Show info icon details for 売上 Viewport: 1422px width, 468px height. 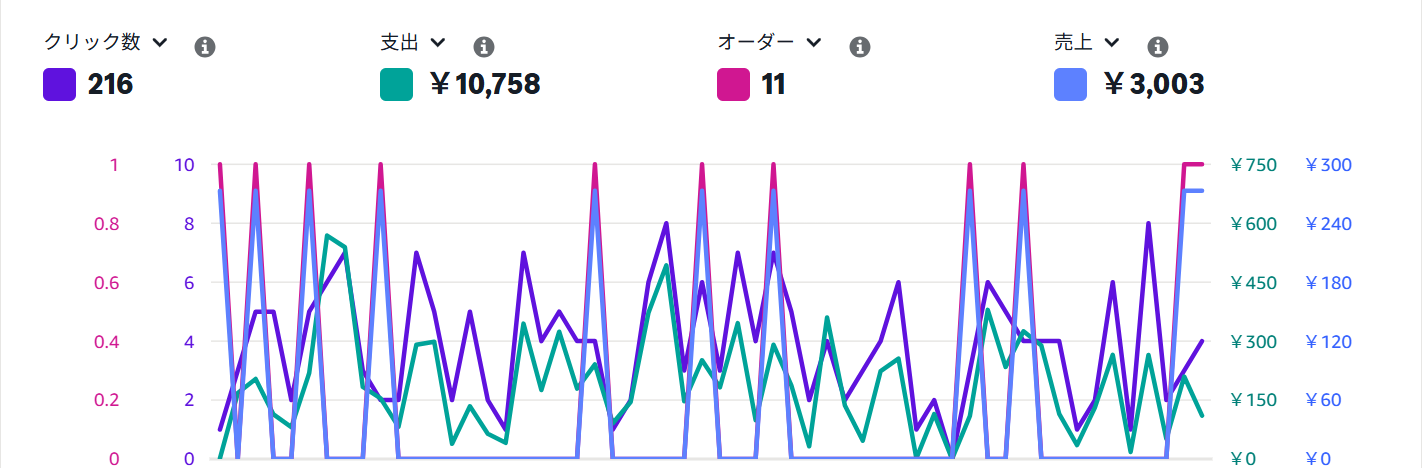point(1158,47)
